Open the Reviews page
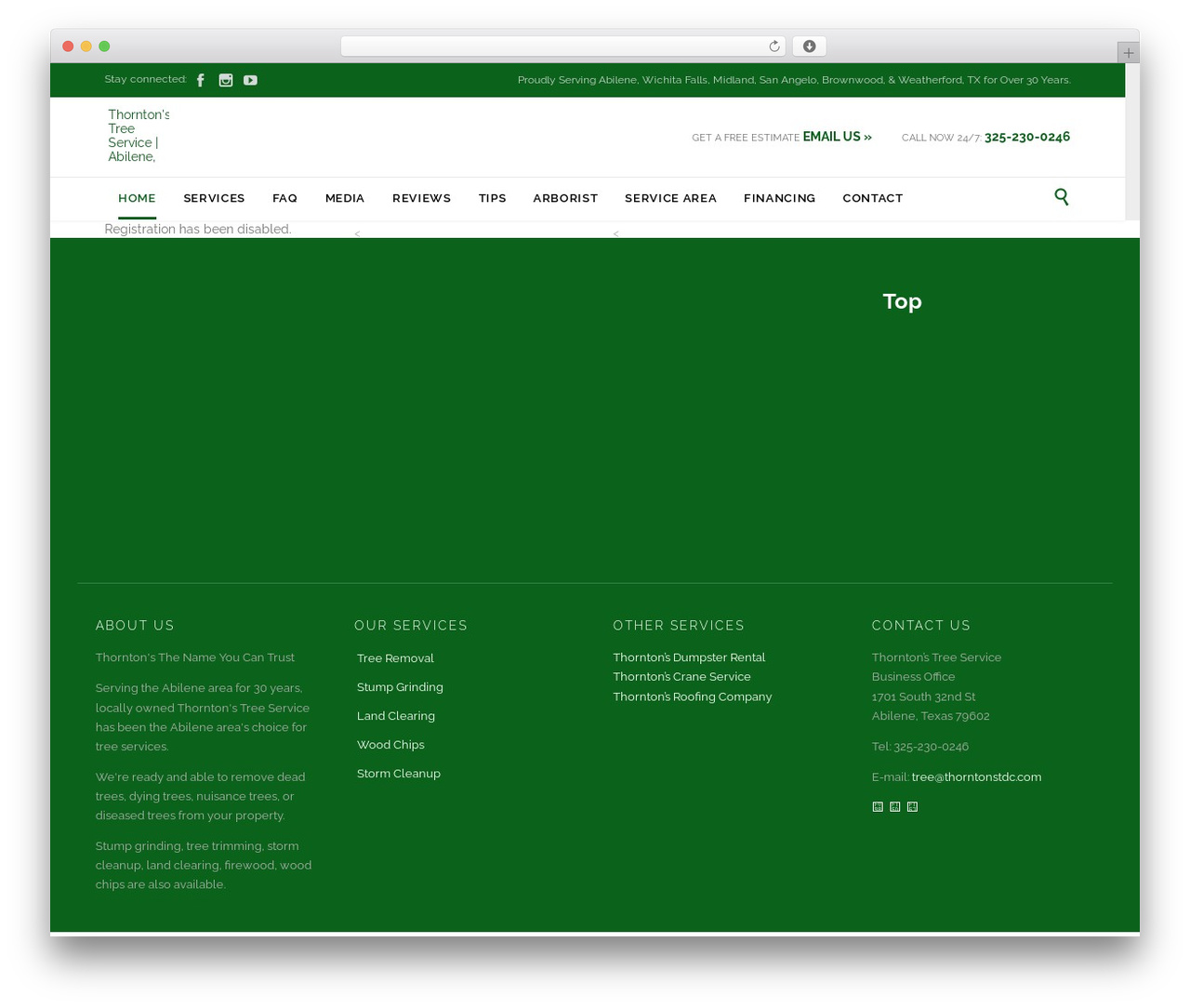1190x1008 pixels. [421, 198]
